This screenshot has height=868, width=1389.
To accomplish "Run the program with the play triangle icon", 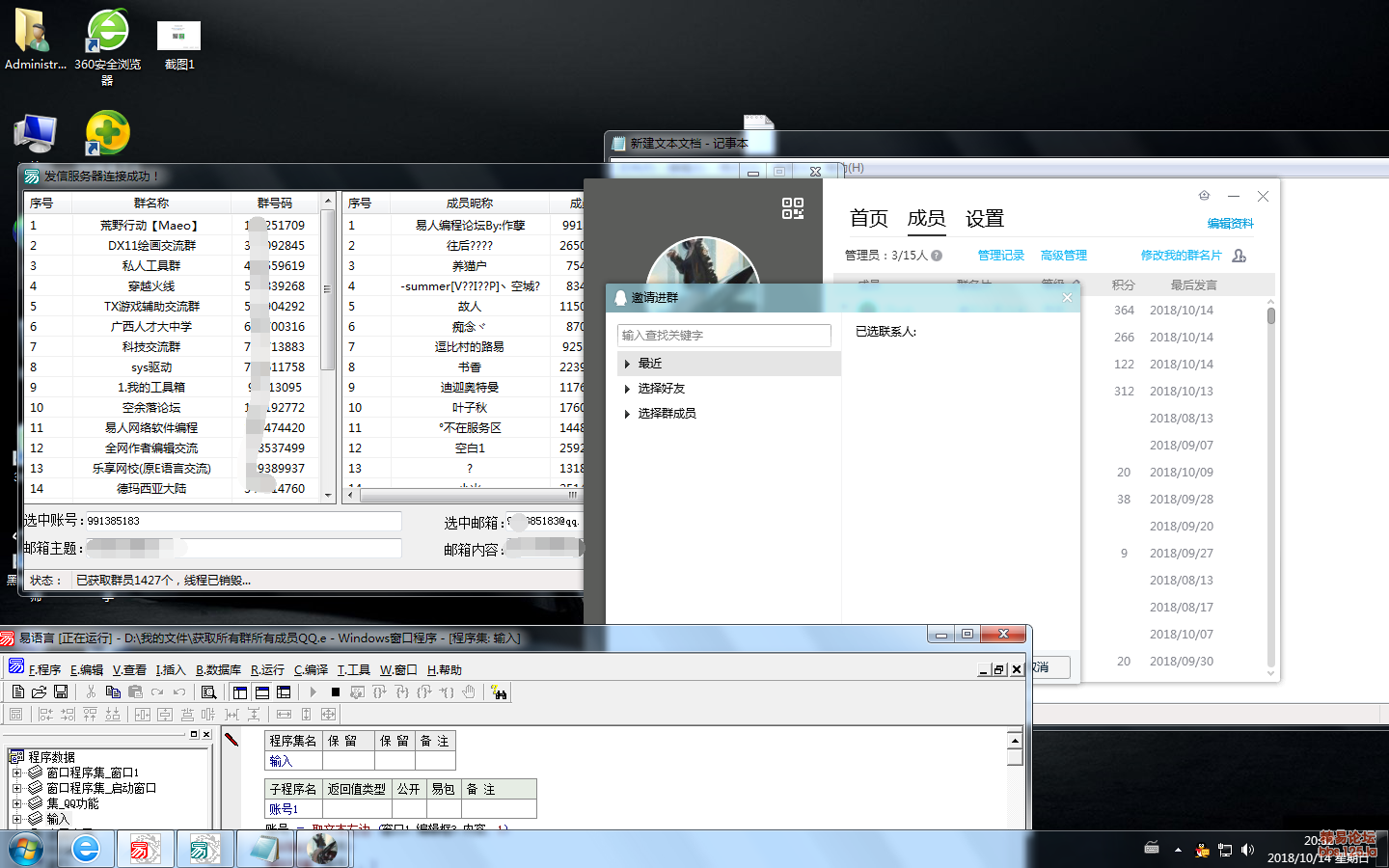I will [x=313, y=692].
